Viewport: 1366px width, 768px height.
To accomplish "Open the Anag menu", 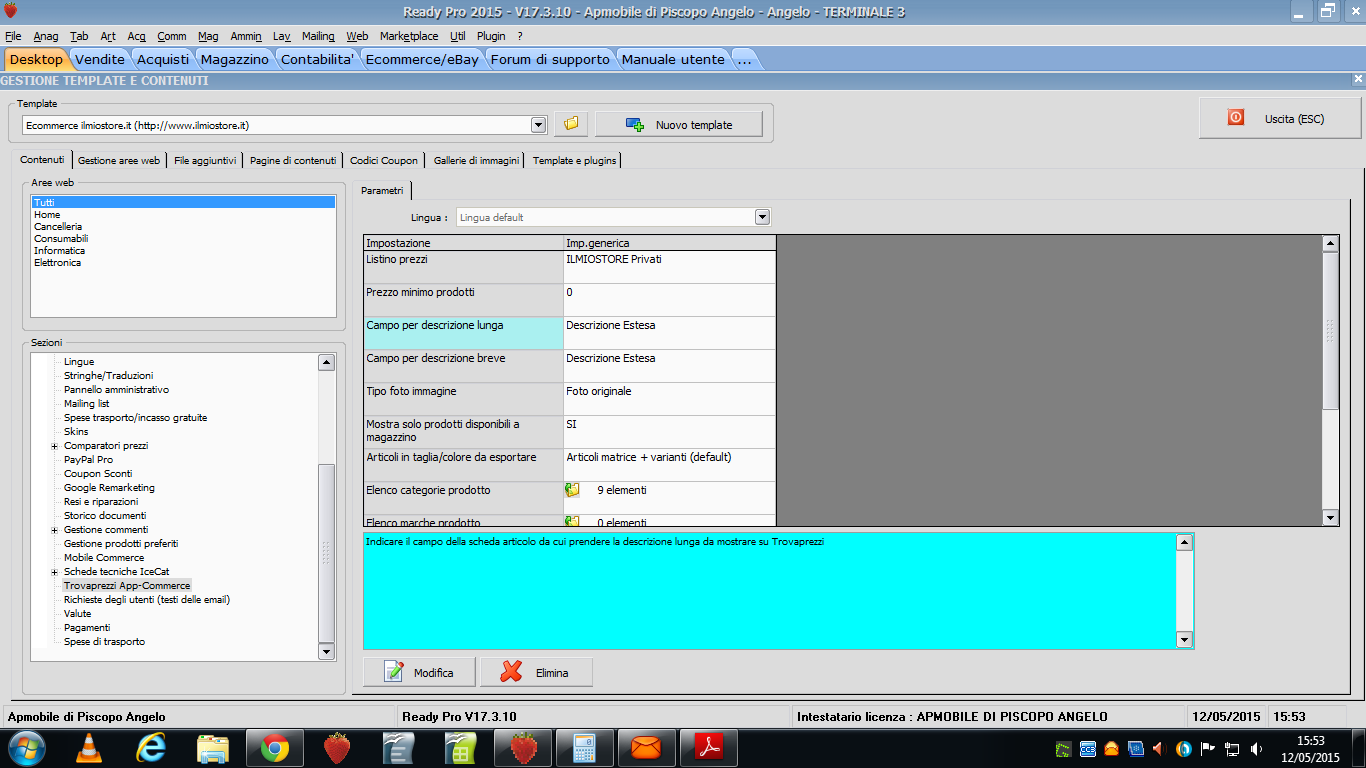I will 46,36.
